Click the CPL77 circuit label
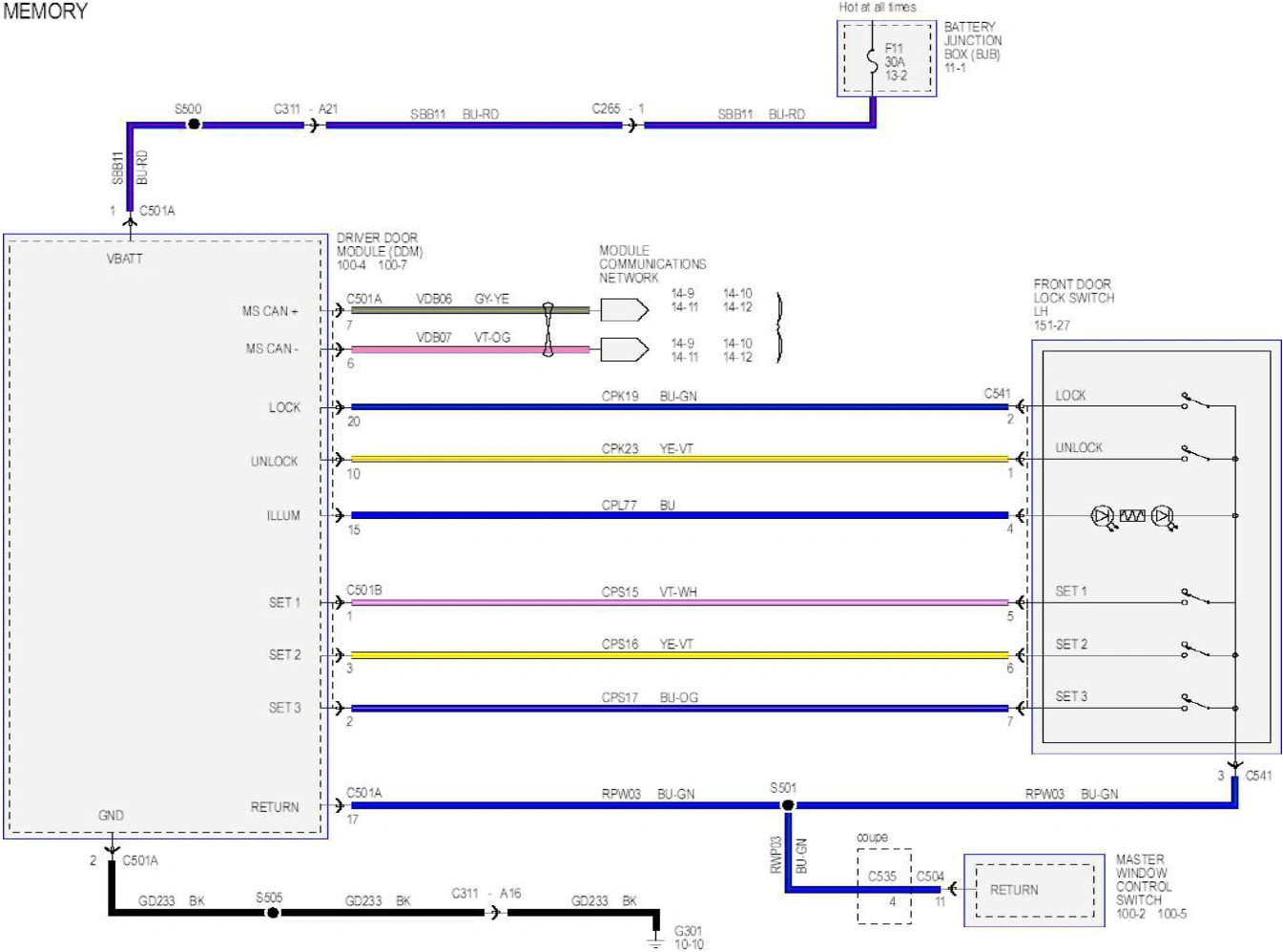The image size is (1283, 952). (x=619, y=506)
